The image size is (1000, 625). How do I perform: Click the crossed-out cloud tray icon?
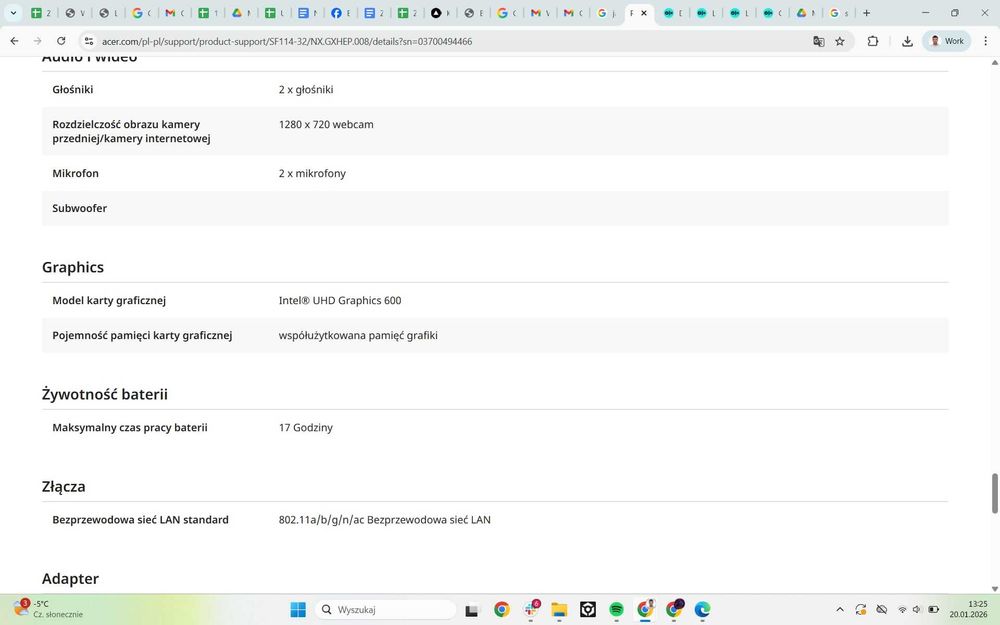coord(882,610)
